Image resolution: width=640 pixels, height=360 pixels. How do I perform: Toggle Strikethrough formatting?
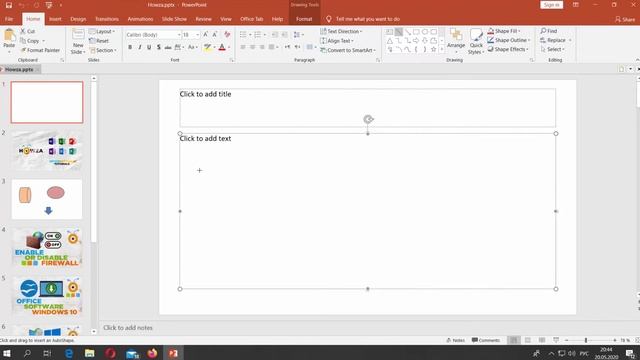pos(168,47)
